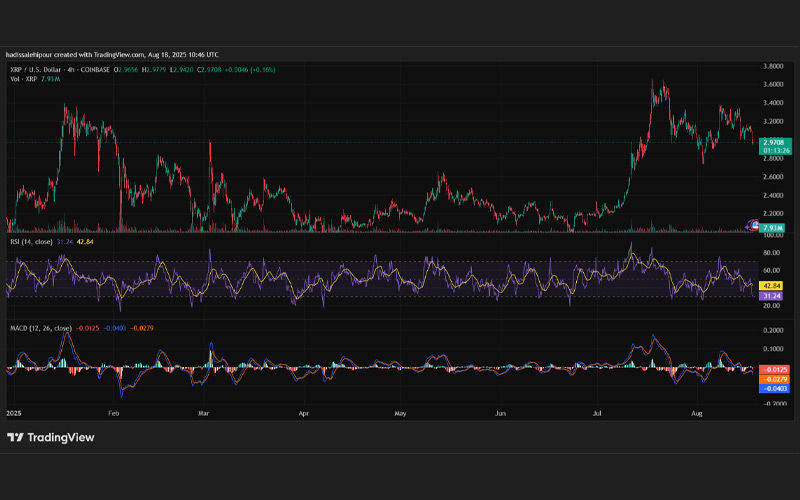Click the orange MACD label -0.0279

[x=774, y=379]
